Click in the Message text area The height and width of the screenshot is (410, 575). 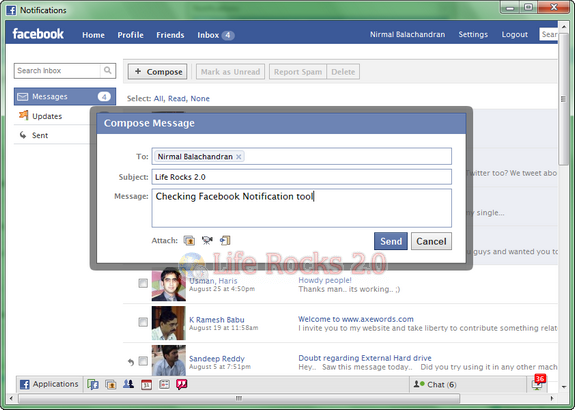pyautogui.click(x=301, y=208)
